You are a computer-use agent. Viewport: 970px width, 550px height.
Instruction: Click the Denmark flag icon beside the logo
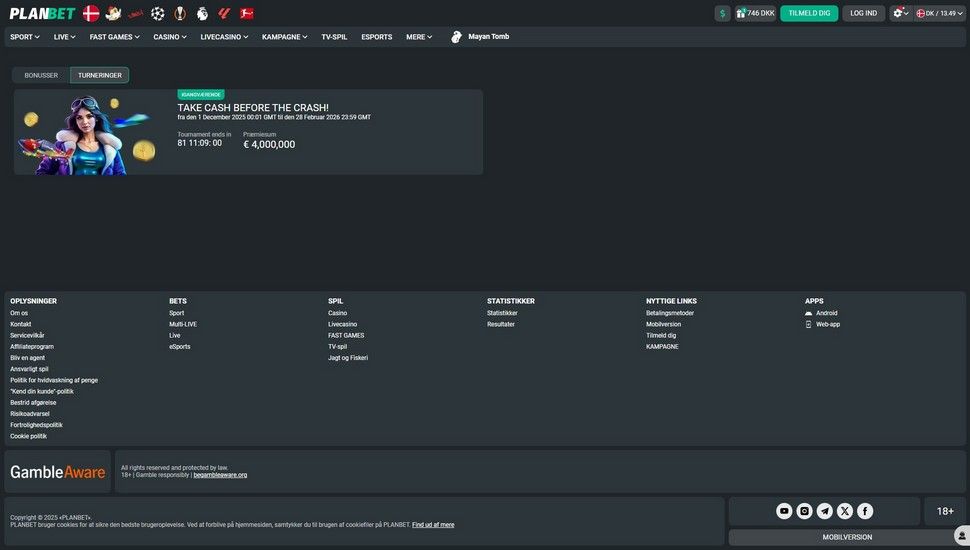91,13
